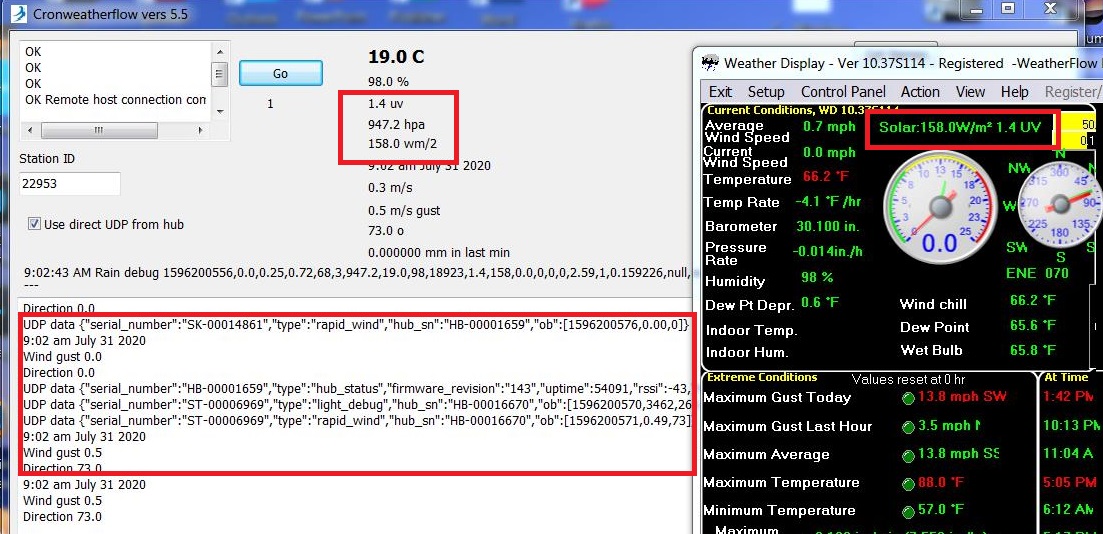This screenshot has height=534, width=1103.
Task: Open the View menu in Weather Display
Action: pyautogui.click(x=971, y=92)
